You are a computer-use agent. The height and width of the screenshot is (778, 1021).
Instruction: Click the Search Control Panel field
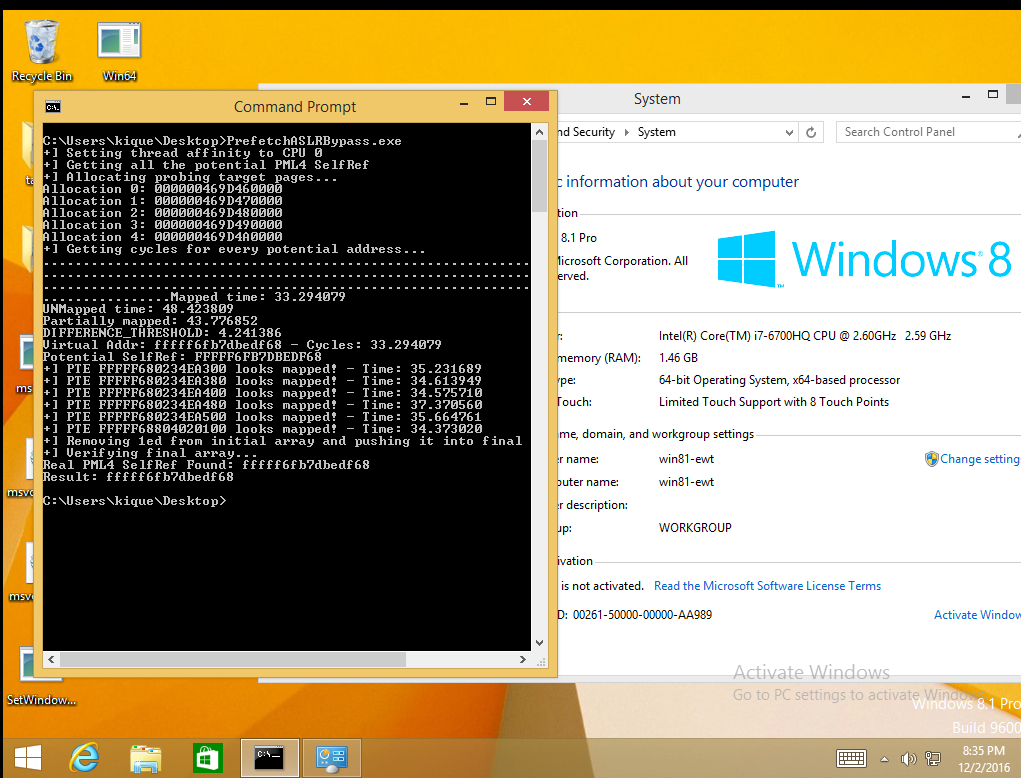pos(928,132)
